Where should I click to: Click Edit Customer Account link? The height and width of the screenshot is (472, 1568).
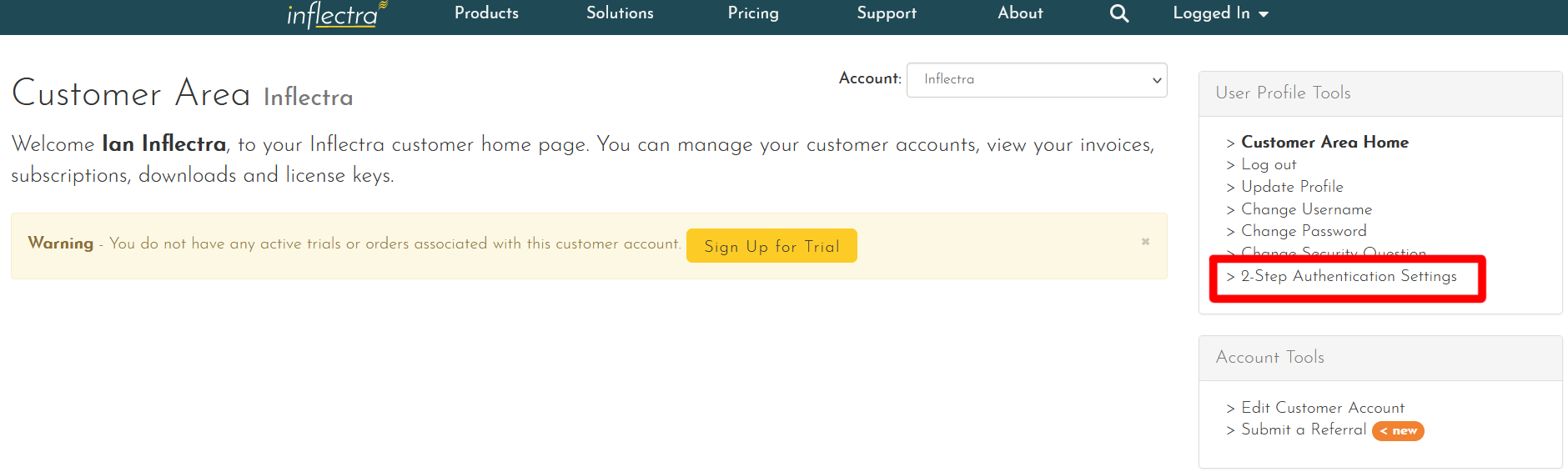1323,408
